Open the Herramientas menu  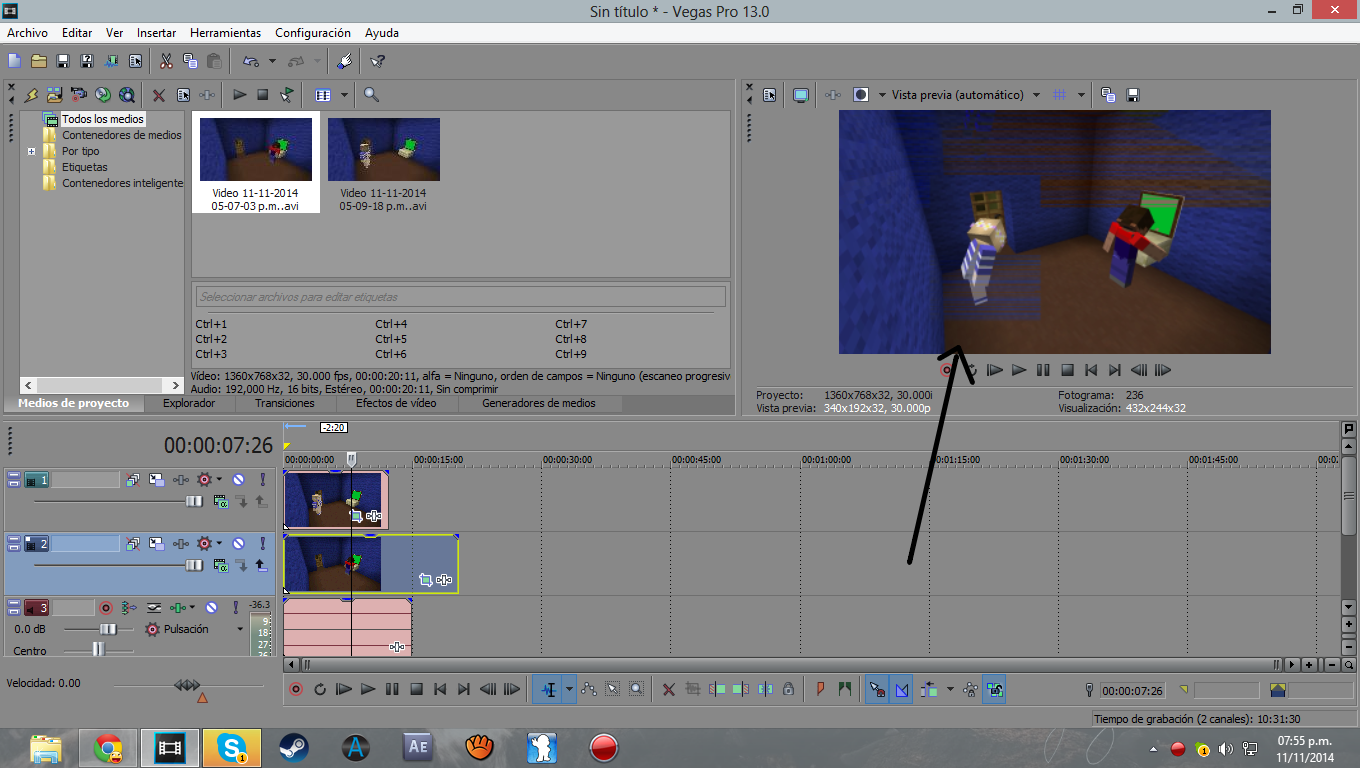click(x=225, y=33)
